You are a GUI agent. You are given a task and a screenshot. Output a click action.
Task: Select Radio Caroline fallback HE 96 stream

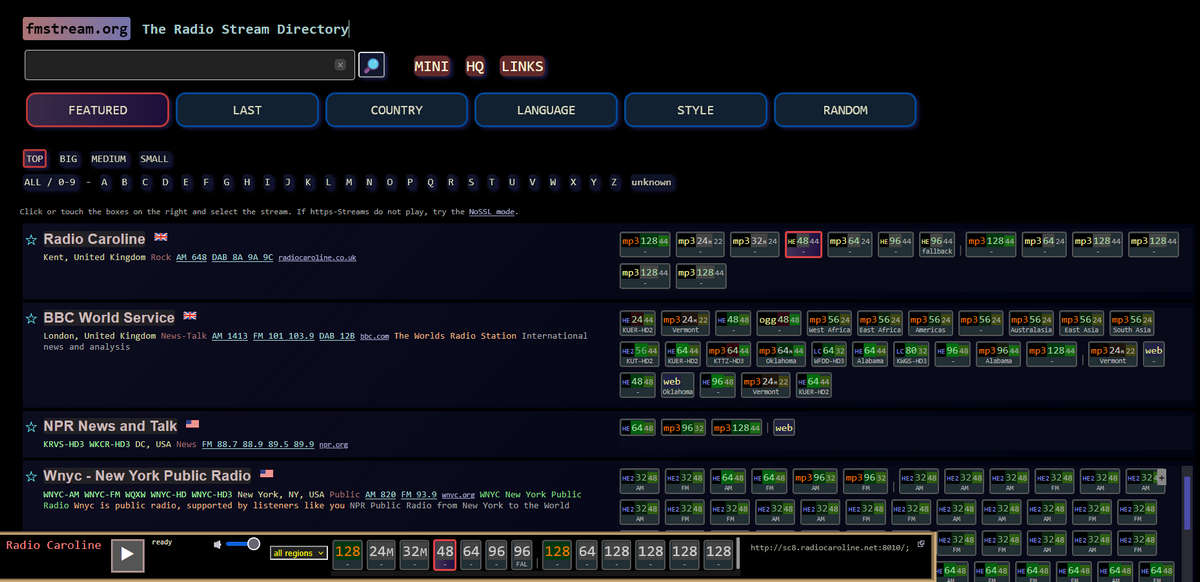937,245
